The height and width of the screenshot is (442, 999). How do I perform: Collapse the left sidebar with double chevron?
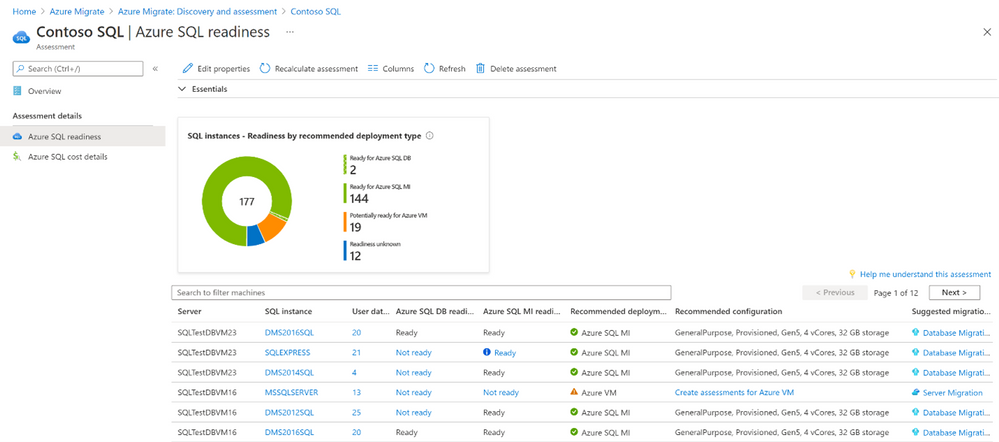155,69
